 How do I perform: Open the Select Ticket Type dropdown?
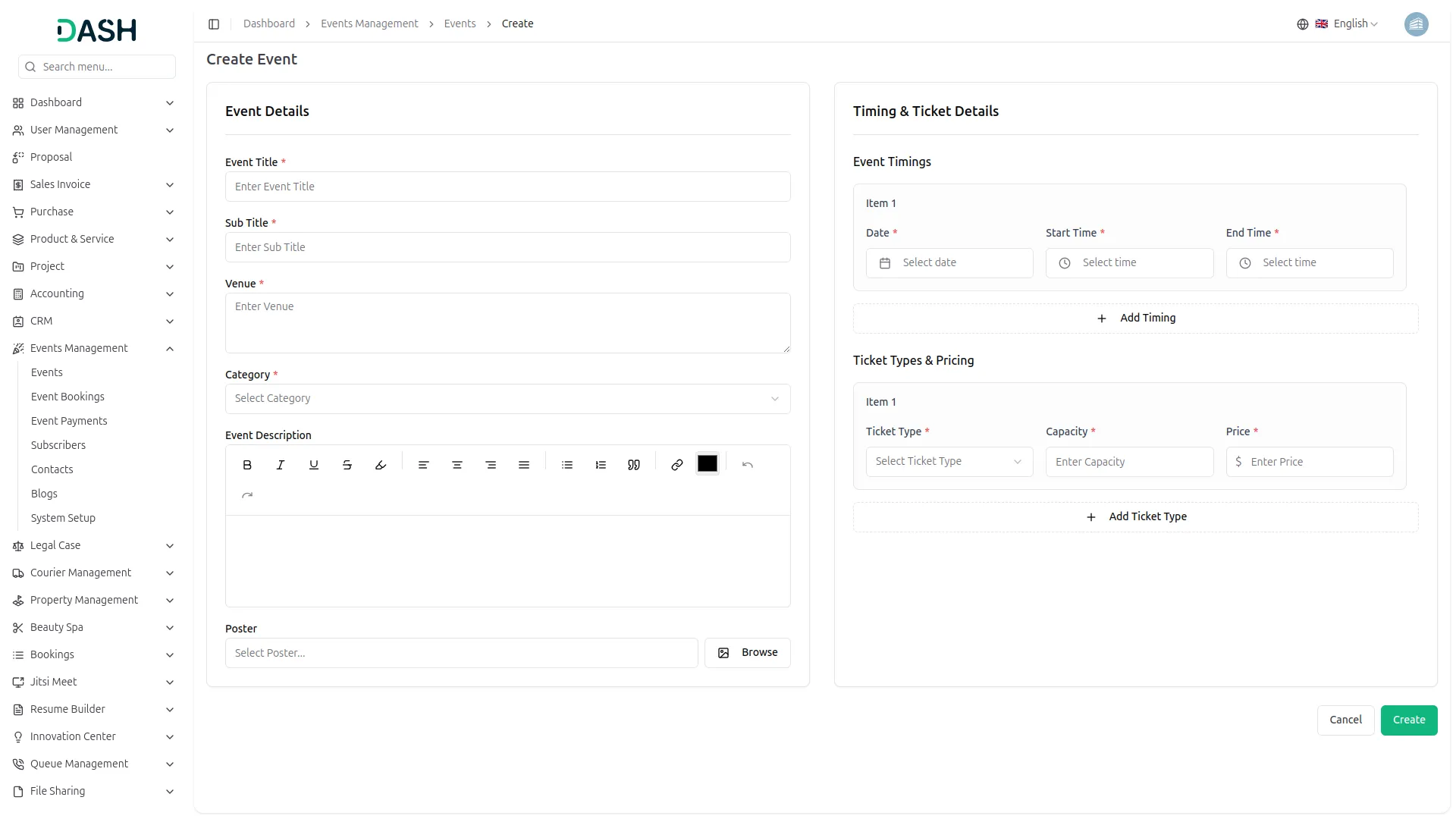click(949, 462)
